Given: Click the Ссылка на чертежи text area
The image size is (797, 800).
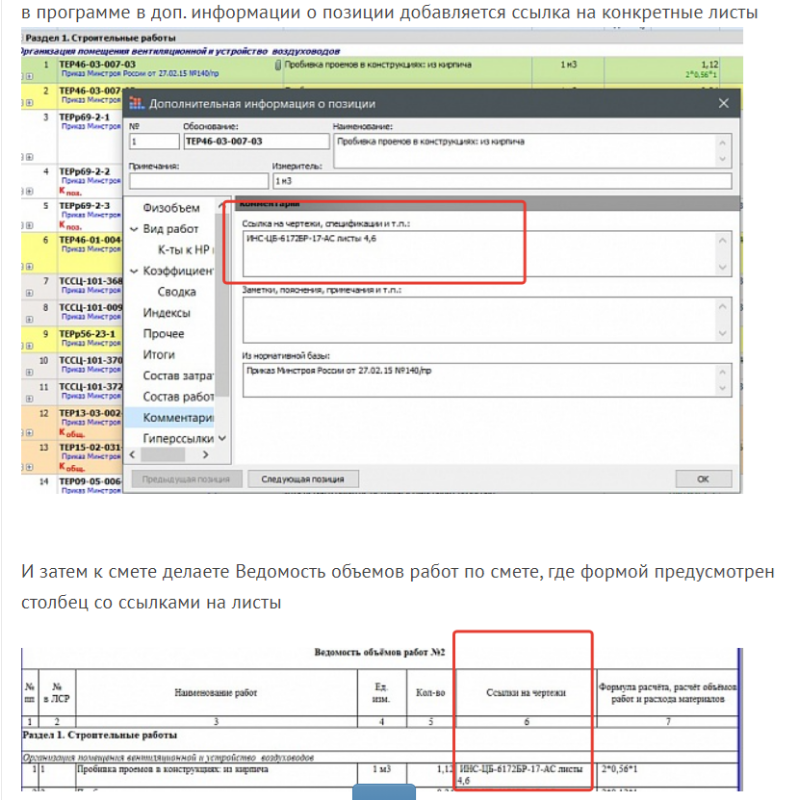Looking at the screenshot, I should coord(487,254).
